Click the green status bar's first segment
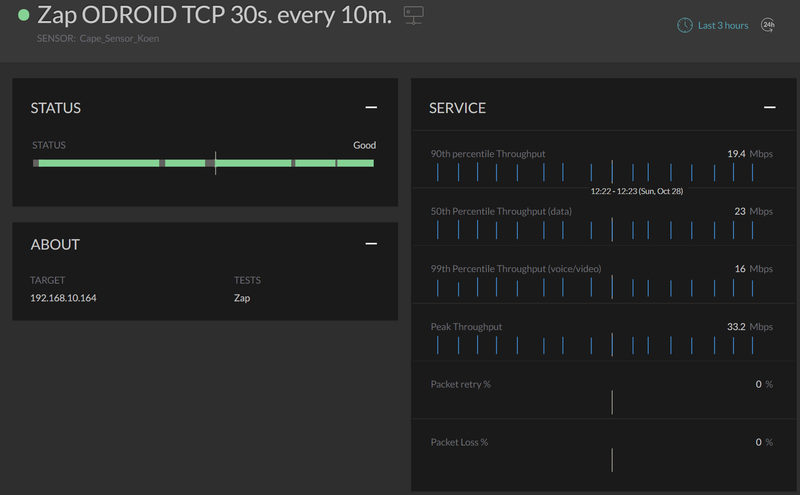The width and height of the screenshot is (800, 495). (x=99, y=163)
